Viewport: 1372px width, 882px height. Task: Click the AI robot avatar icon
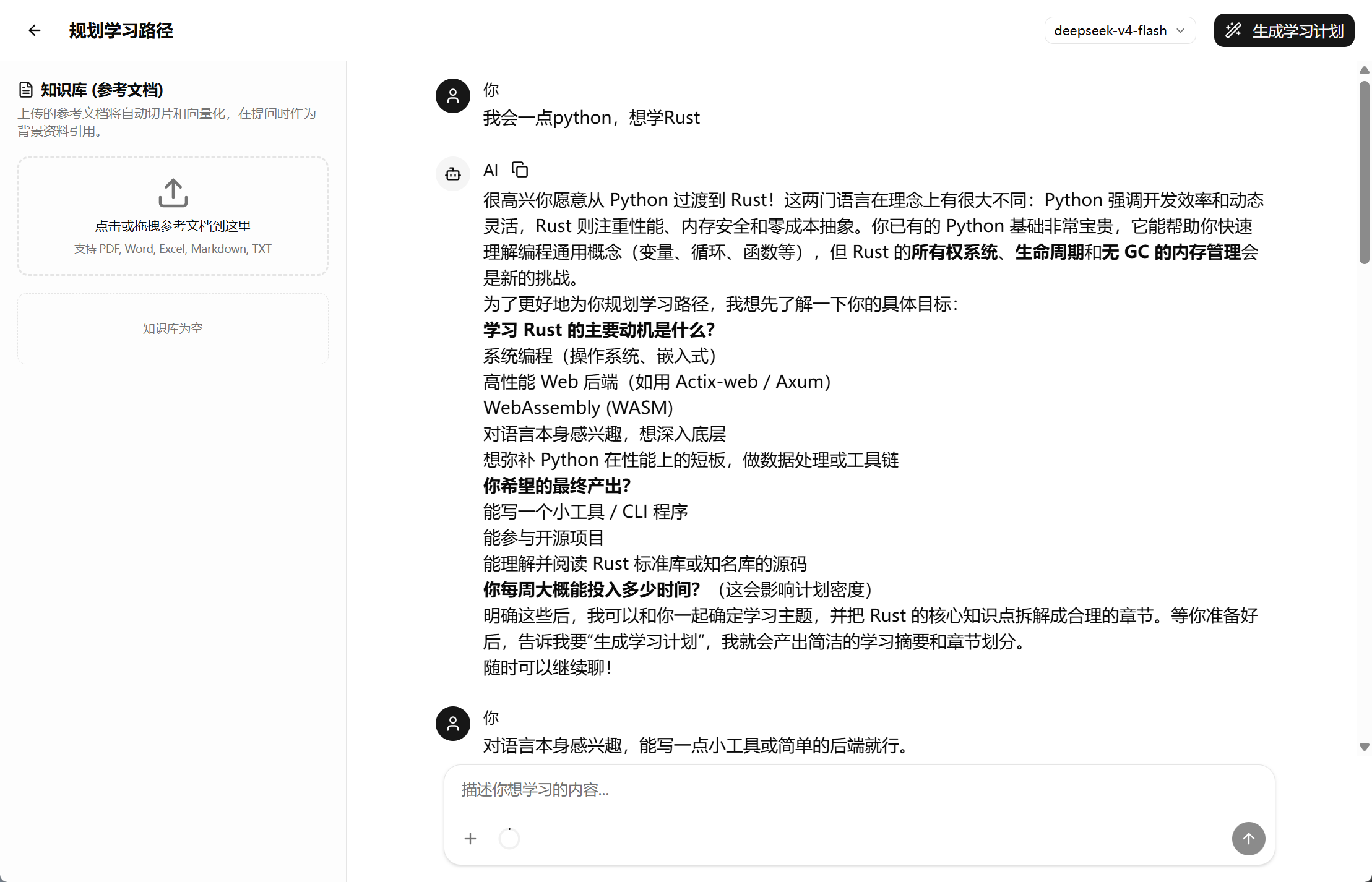453,174
